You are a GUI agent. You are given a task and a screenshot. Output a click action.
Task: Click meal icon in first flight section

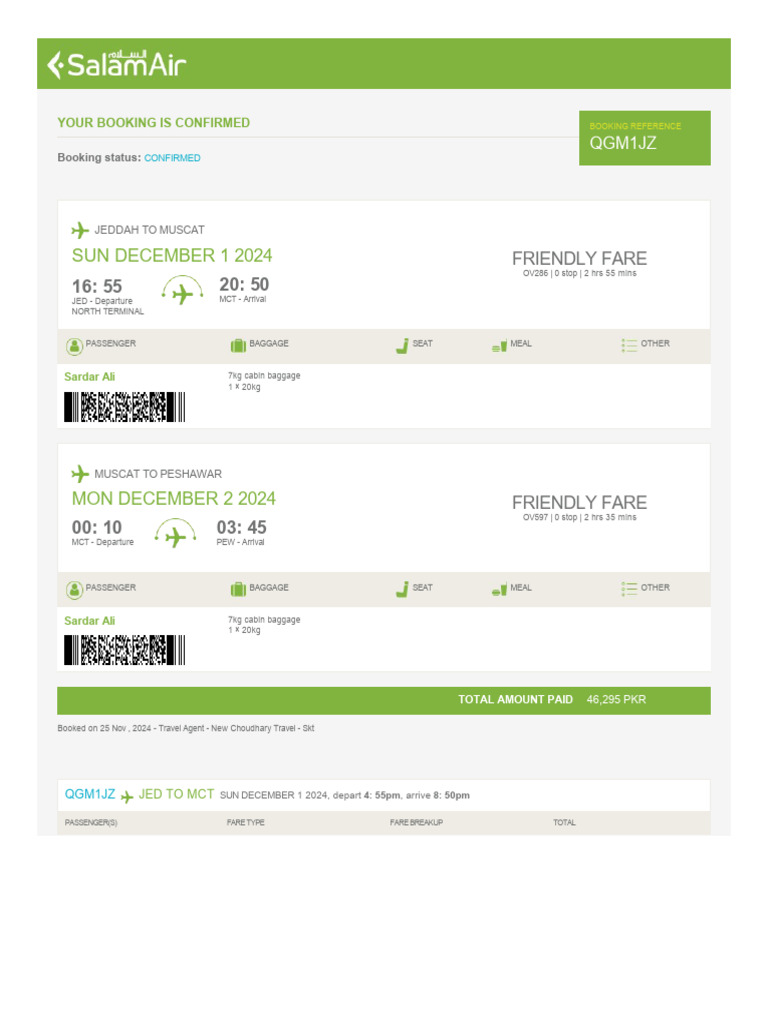point(499,346)
